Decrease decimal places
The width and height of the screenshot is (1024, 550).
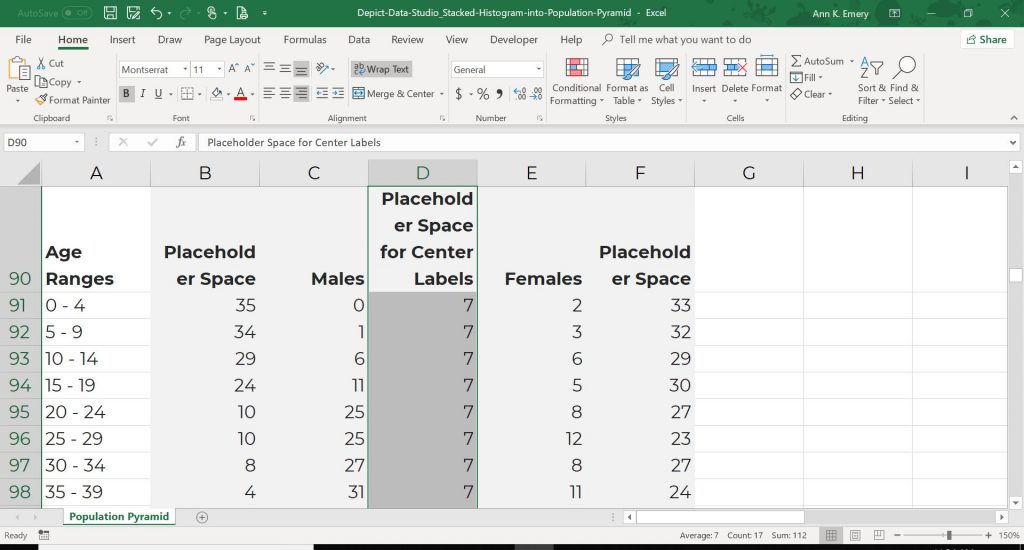536,94
